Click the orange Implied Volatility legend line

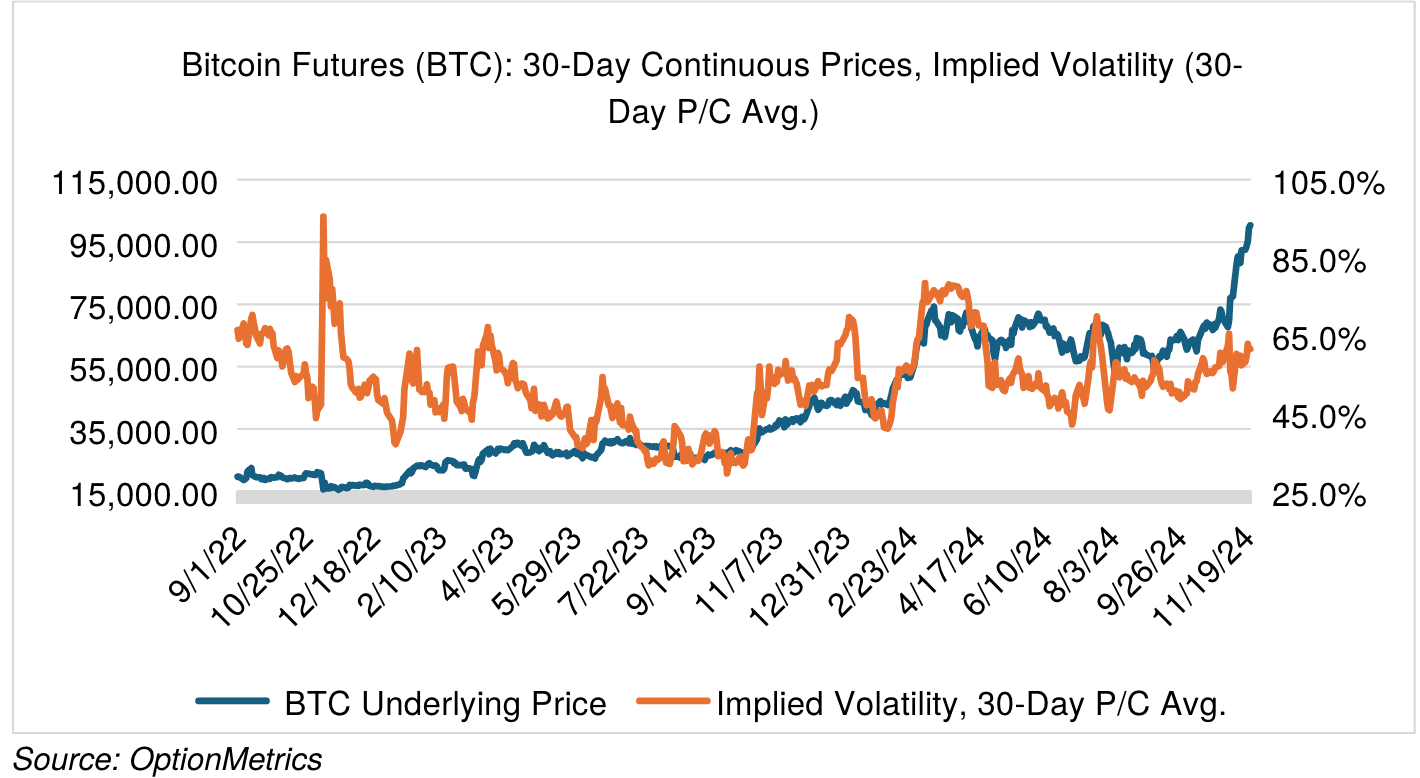(x=672, y=703)
